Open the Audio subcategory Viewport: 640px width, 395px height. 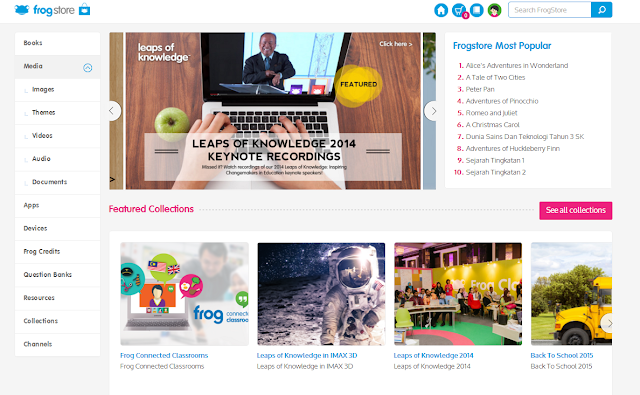pos(58,159)
